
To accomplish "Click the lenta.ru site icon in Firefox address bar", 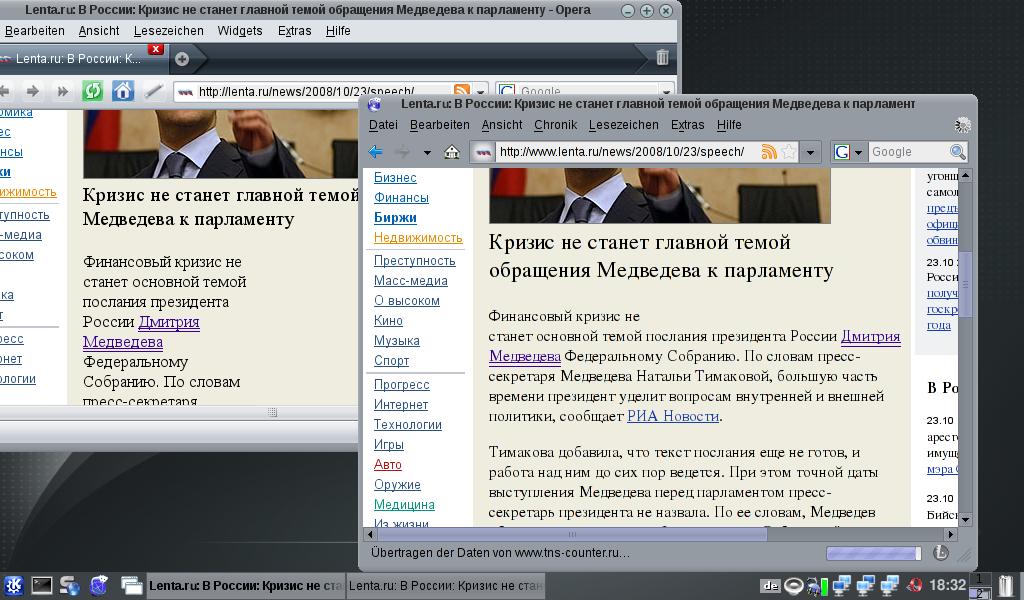I will 483,153.
